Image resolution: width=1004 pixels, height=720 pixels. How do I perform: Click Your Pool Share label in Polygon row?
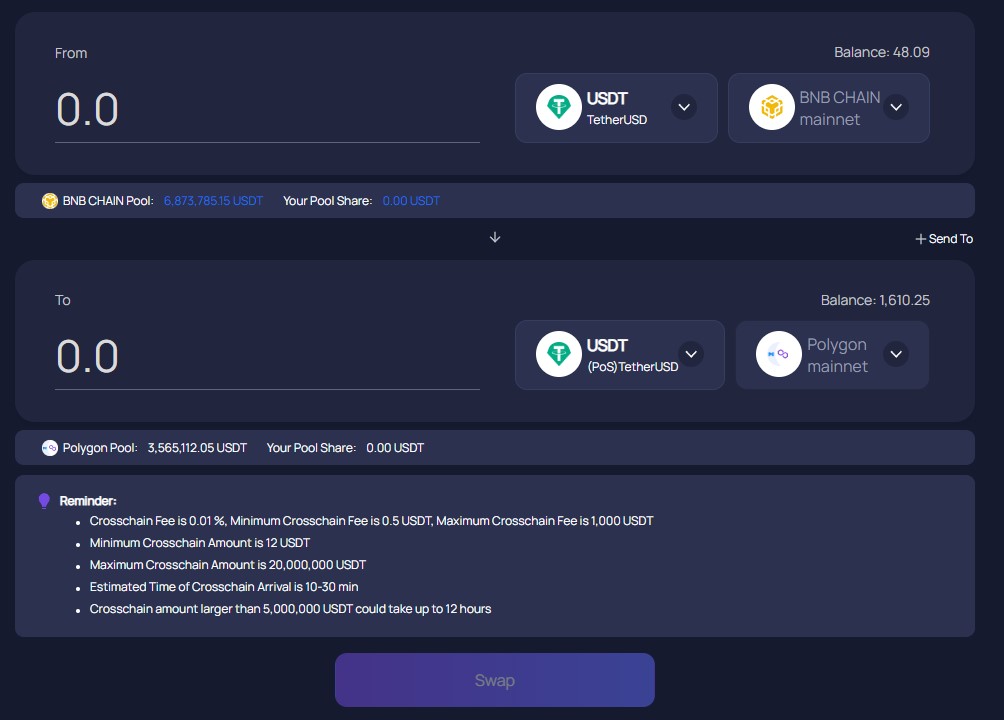click(x=311, y=448)
